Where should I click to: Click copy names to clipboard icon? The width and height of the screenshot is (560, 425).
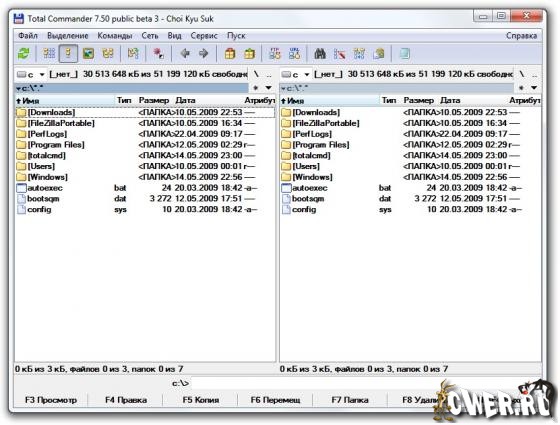click(379, 54)
